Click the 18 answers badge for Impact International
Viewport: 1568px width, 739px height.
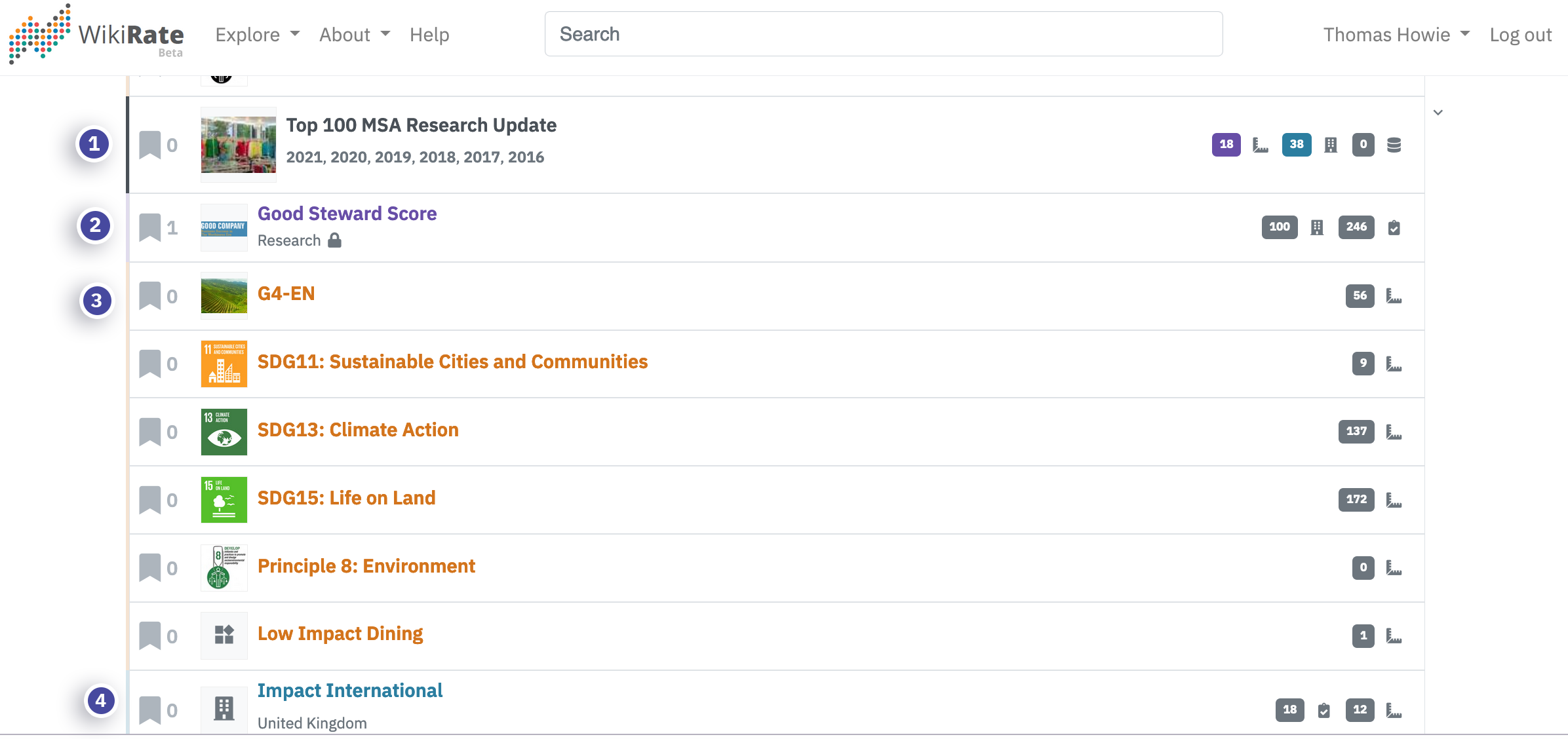click(x=1290, y=710)
